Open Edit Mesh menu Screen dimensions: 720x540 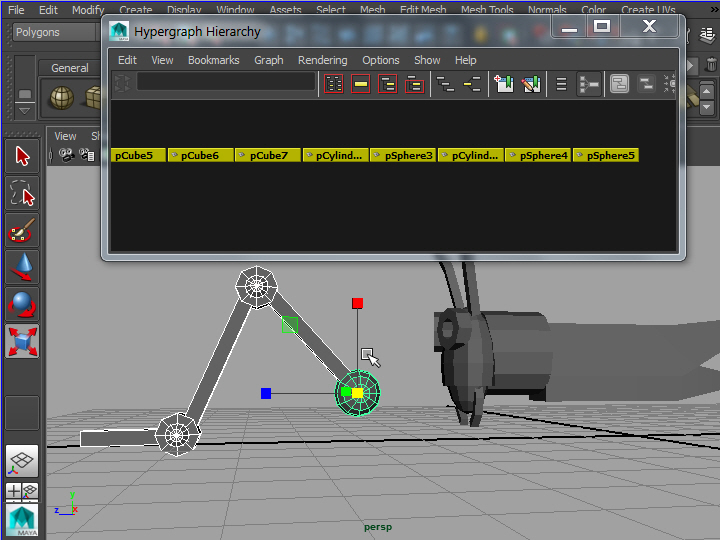pos(423,9)
